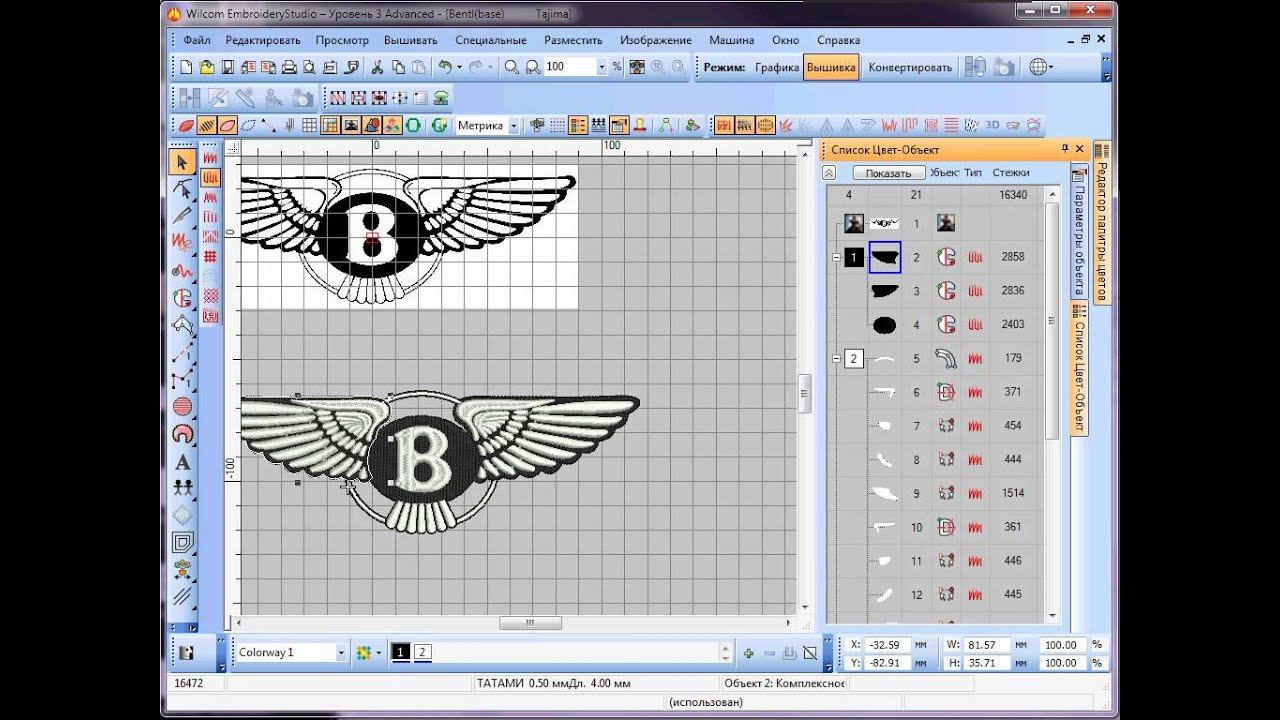Select the red striped circle fill tool
The image size is (1280, 720).
182,406
